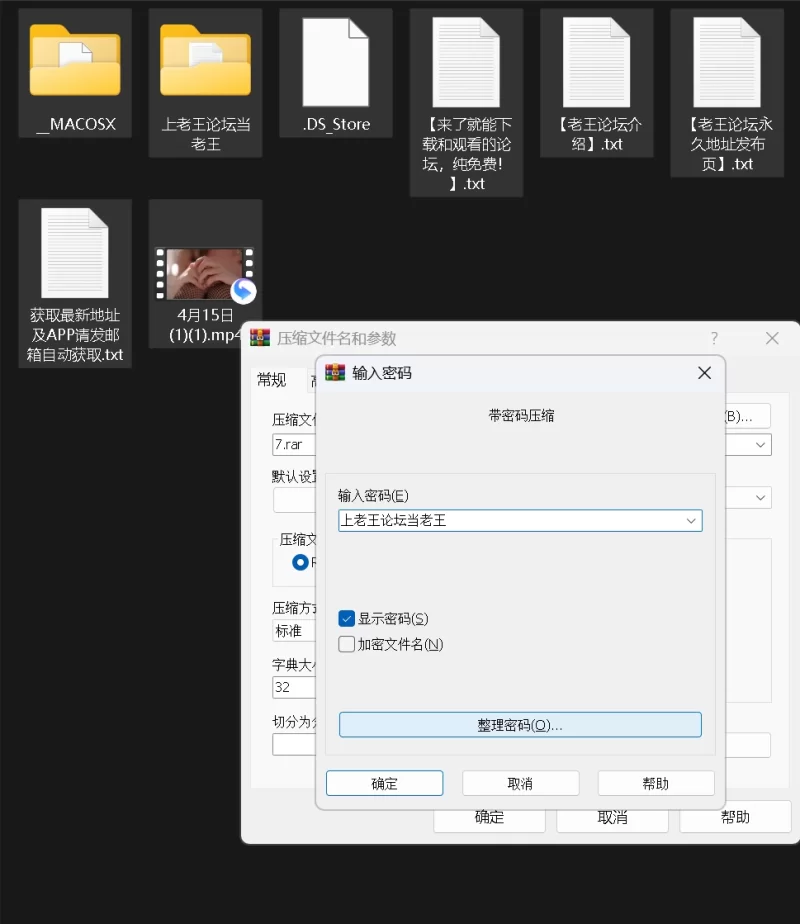Select the radio button under 压缩文件格式
Image resolution: width=800 pixels, height=924 pixels.
(x=300, y=562)
